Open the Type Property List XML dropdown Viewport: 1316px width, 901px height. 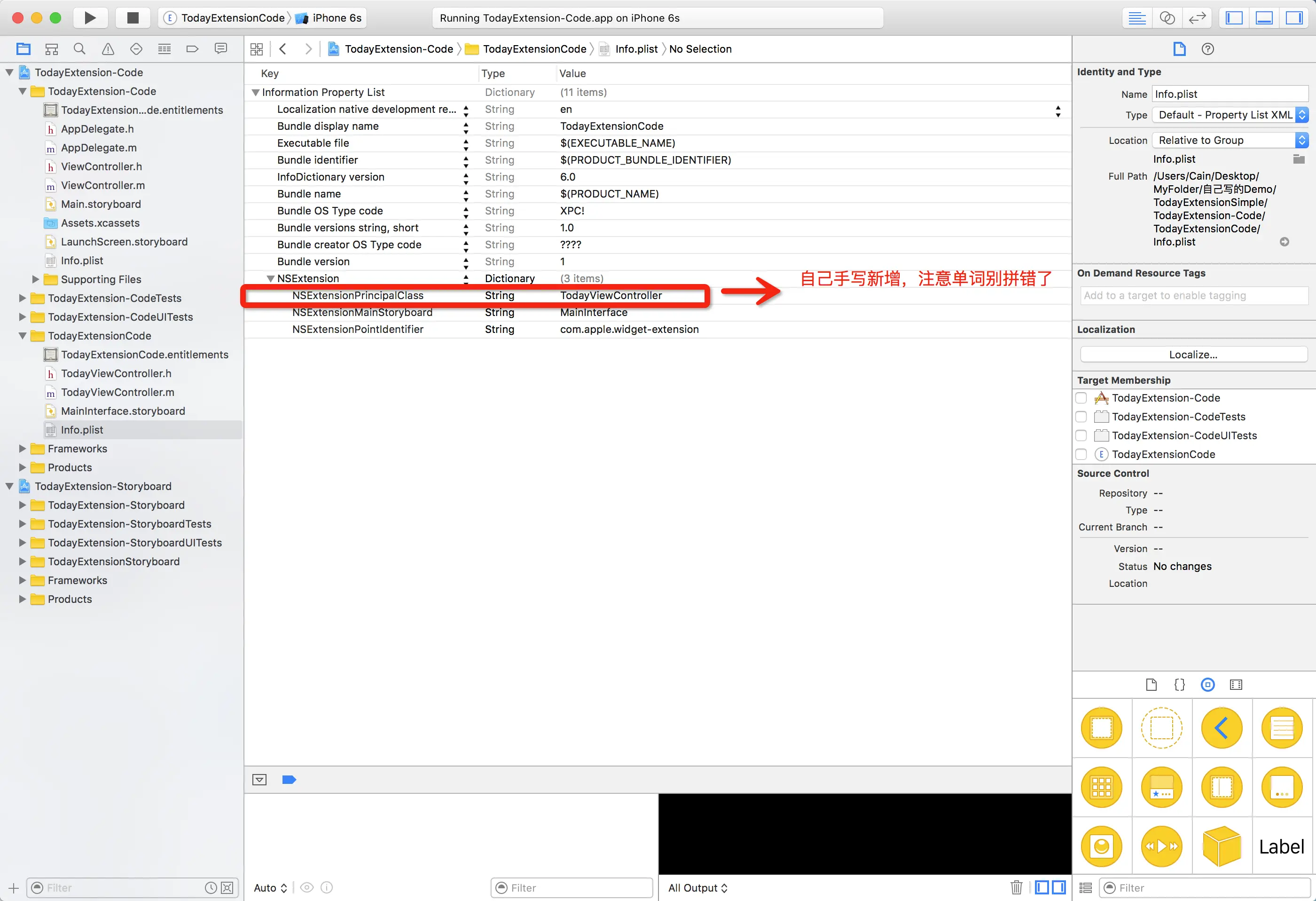(x=1230, y=114)
